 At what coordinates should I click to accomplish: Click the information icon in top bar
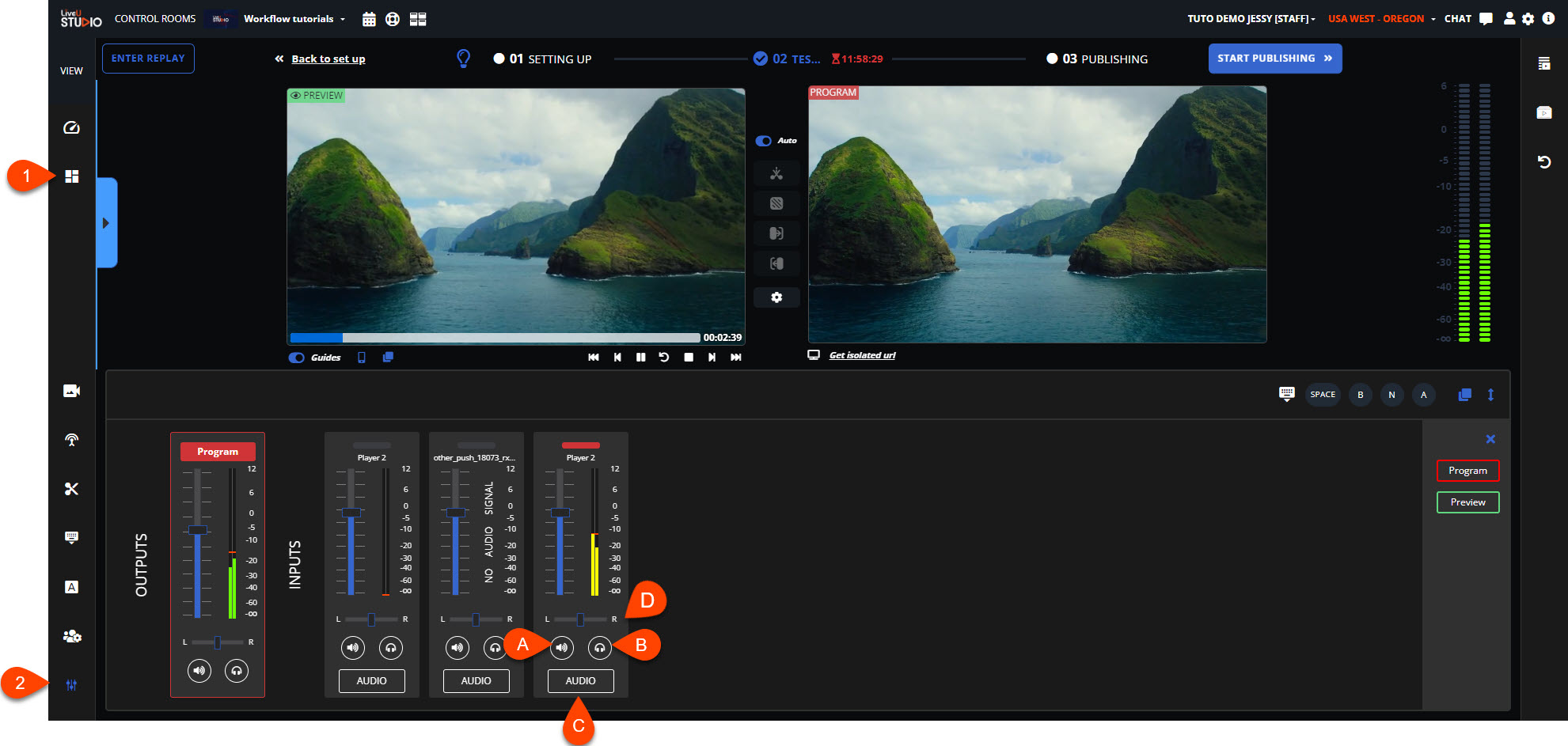click(x=1548, y=18)
